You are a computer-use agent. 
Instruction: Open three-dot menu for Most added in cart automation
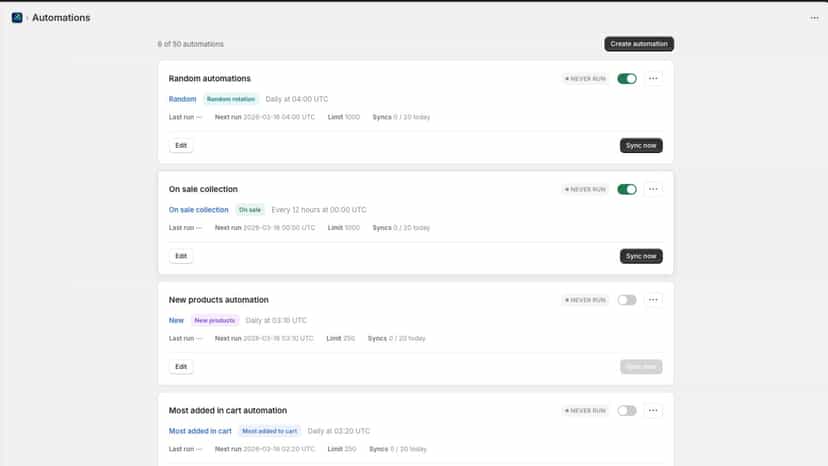pyautogui.click(x=653, y=411)
